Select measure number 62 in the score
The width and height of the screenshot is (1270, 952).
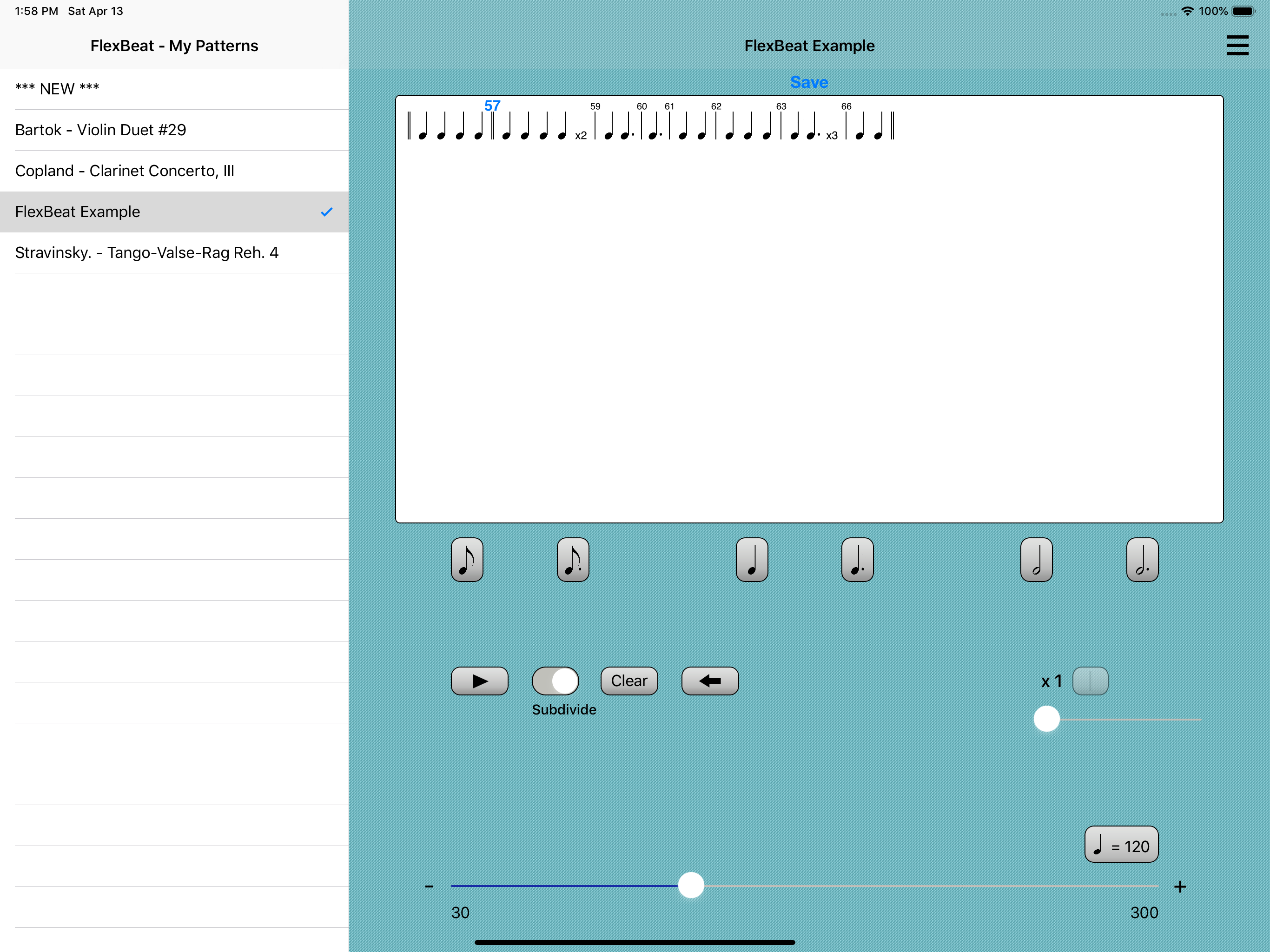tap(716, 106)
